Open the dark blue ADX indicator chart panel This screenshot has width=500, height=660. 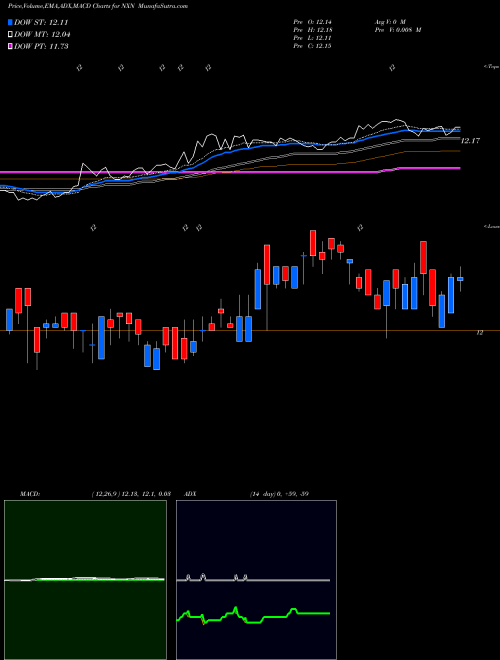[x=256, y=580]
